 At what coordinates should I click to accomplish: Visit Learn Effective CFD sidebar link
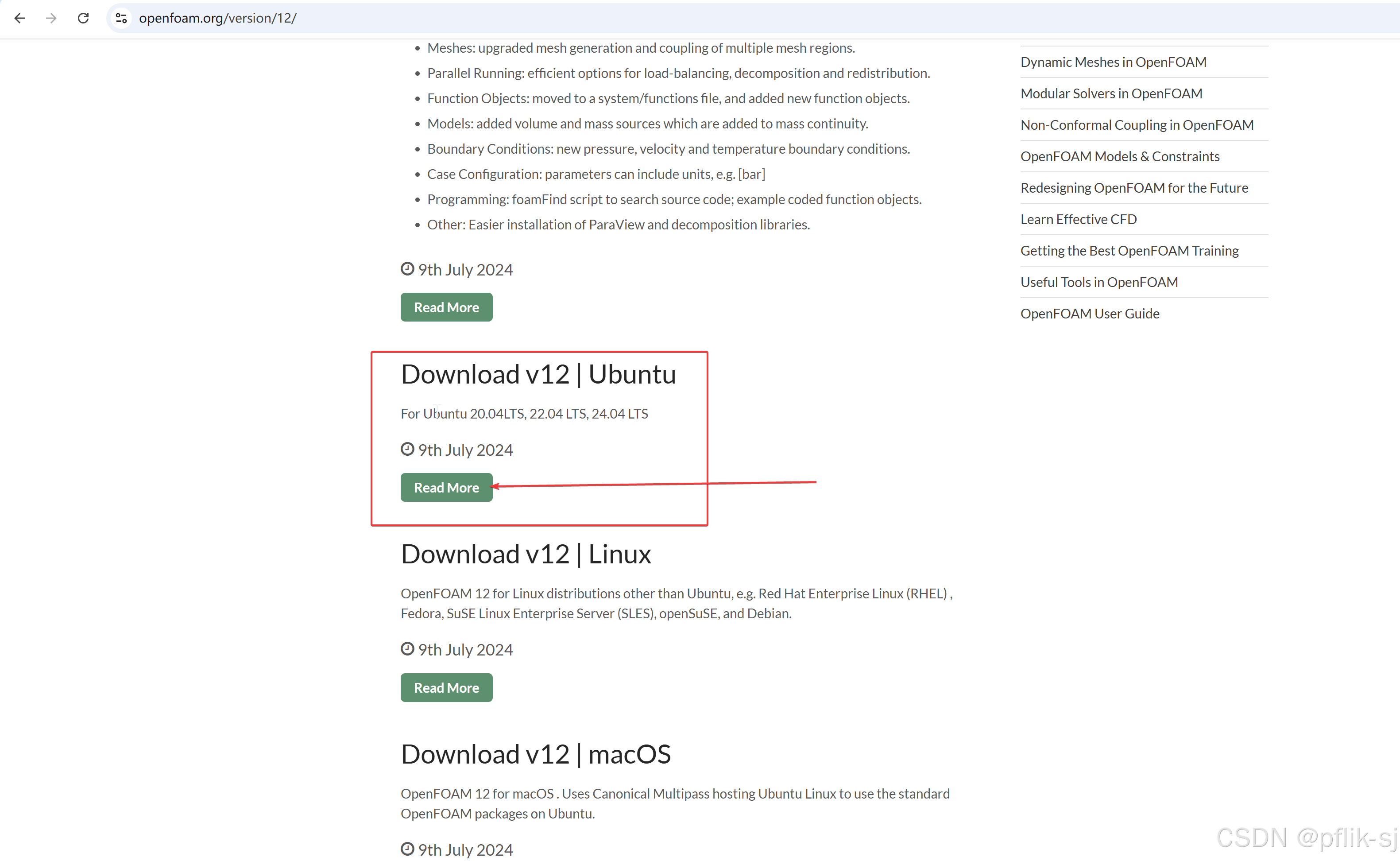click(1079, 219)
